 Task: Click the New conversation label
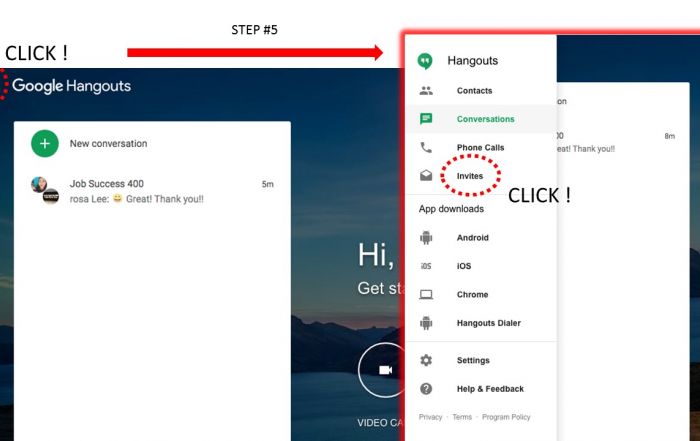[x=108, y=144]
